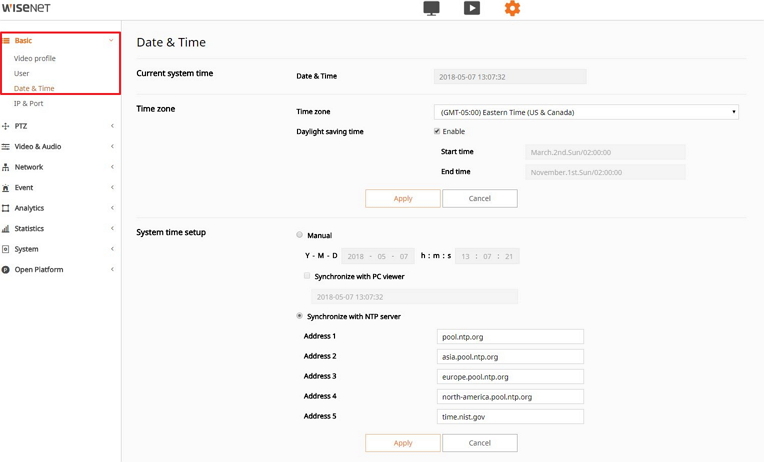Image resolution: width=764 pixels, height=462 pixels.
Task: Click the PTZ arrows icon
Action: [x=6, y=126]
